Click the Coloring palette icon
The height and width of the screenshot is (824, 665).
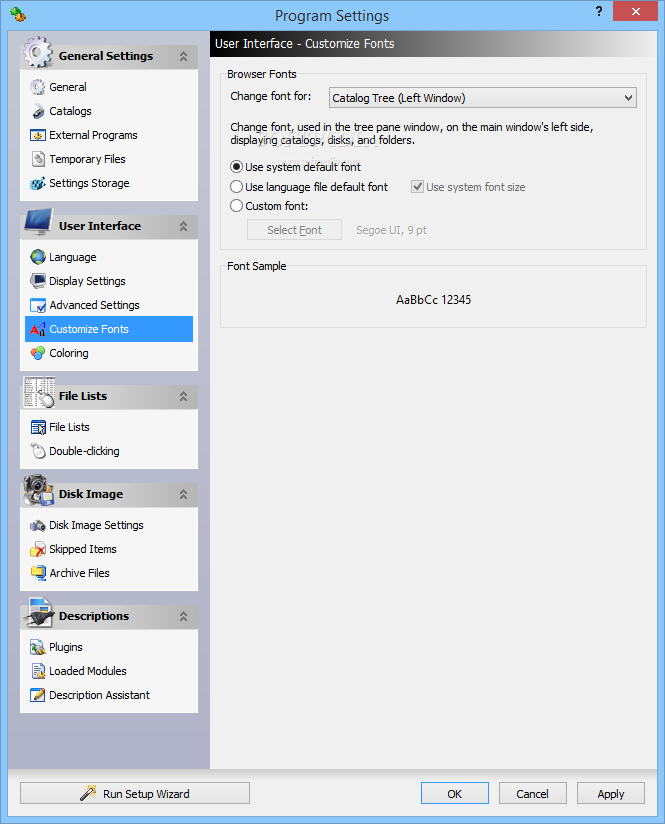click(37, 353)
